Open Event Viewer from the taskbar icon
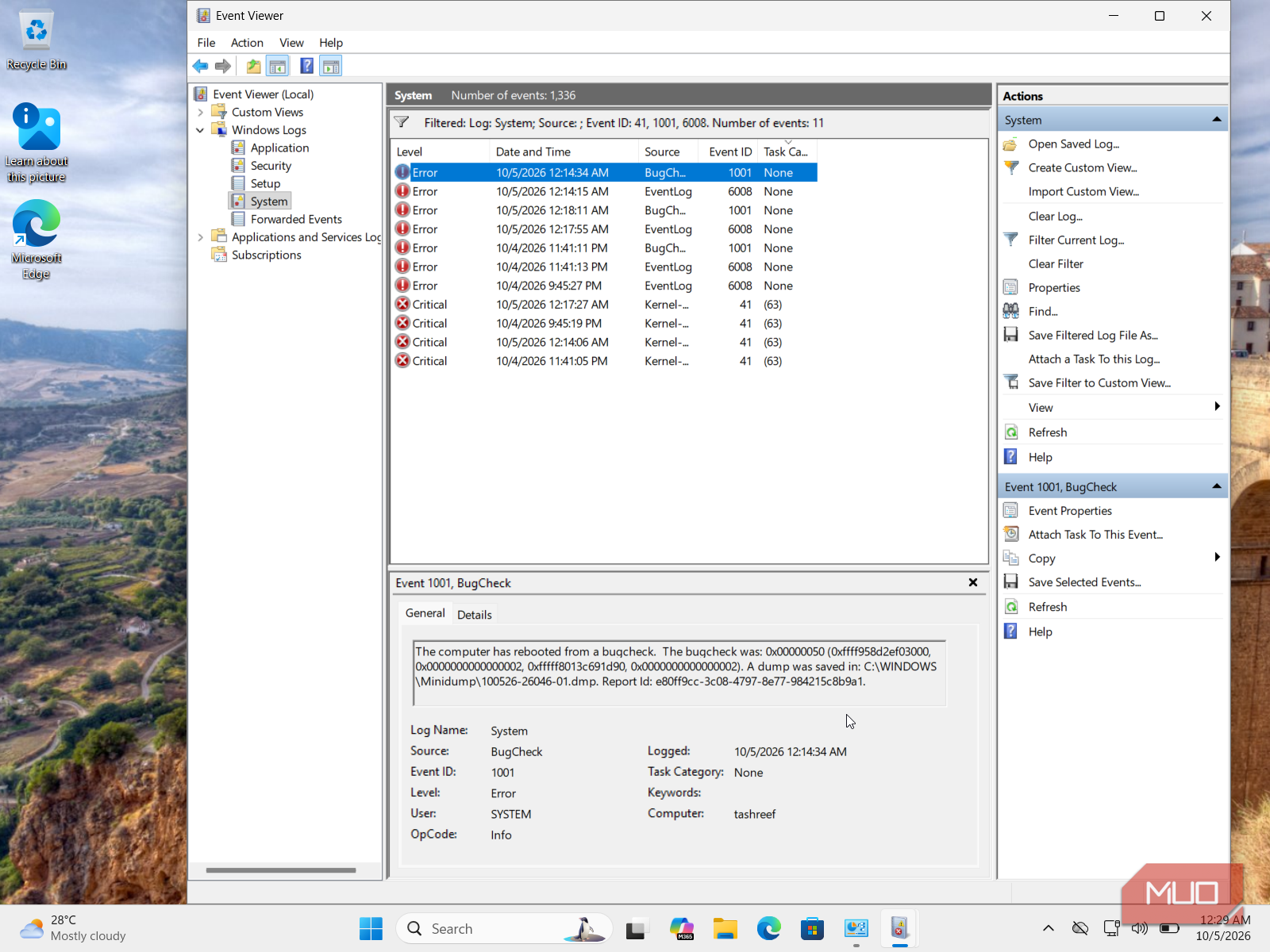 (899, 928)
